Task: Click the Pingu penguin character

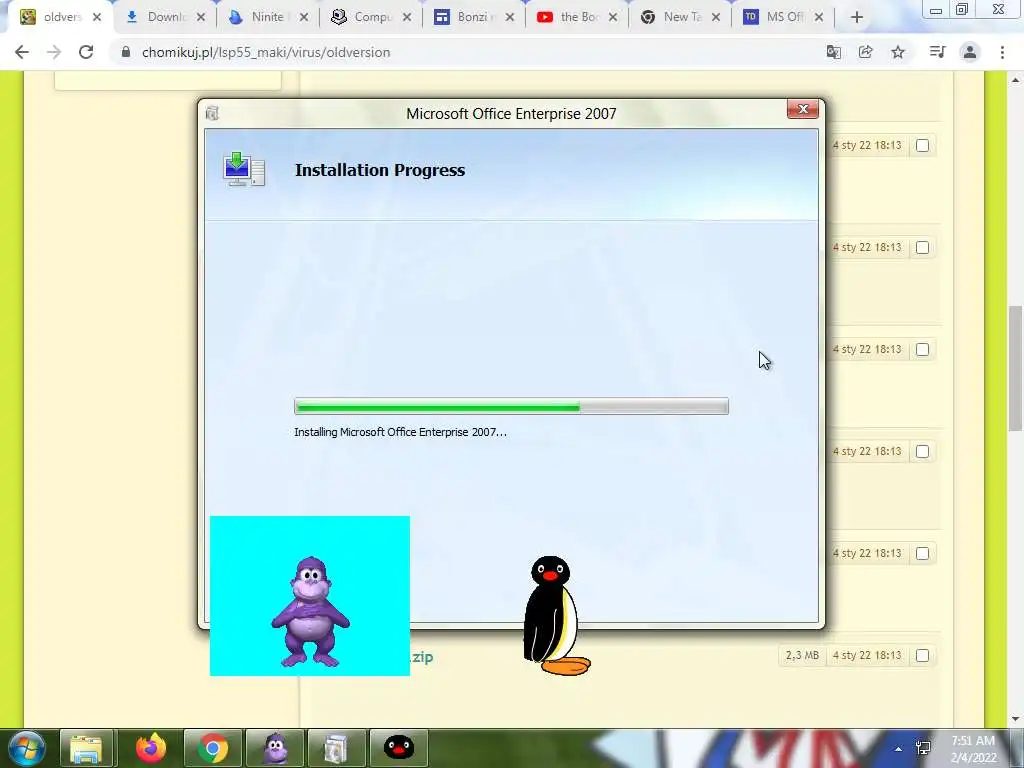Action: 555,615
